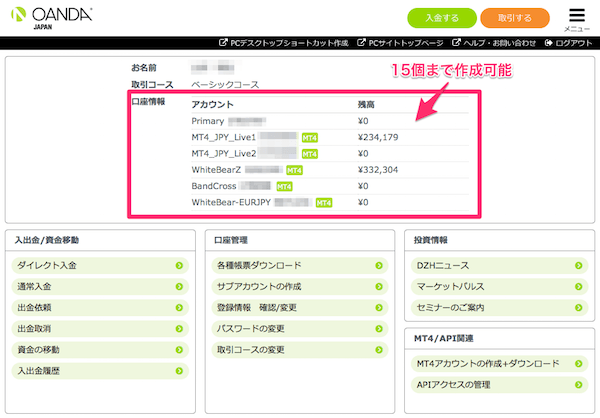Click arrow icon on パスワードの変更 row

click(379, 329)
